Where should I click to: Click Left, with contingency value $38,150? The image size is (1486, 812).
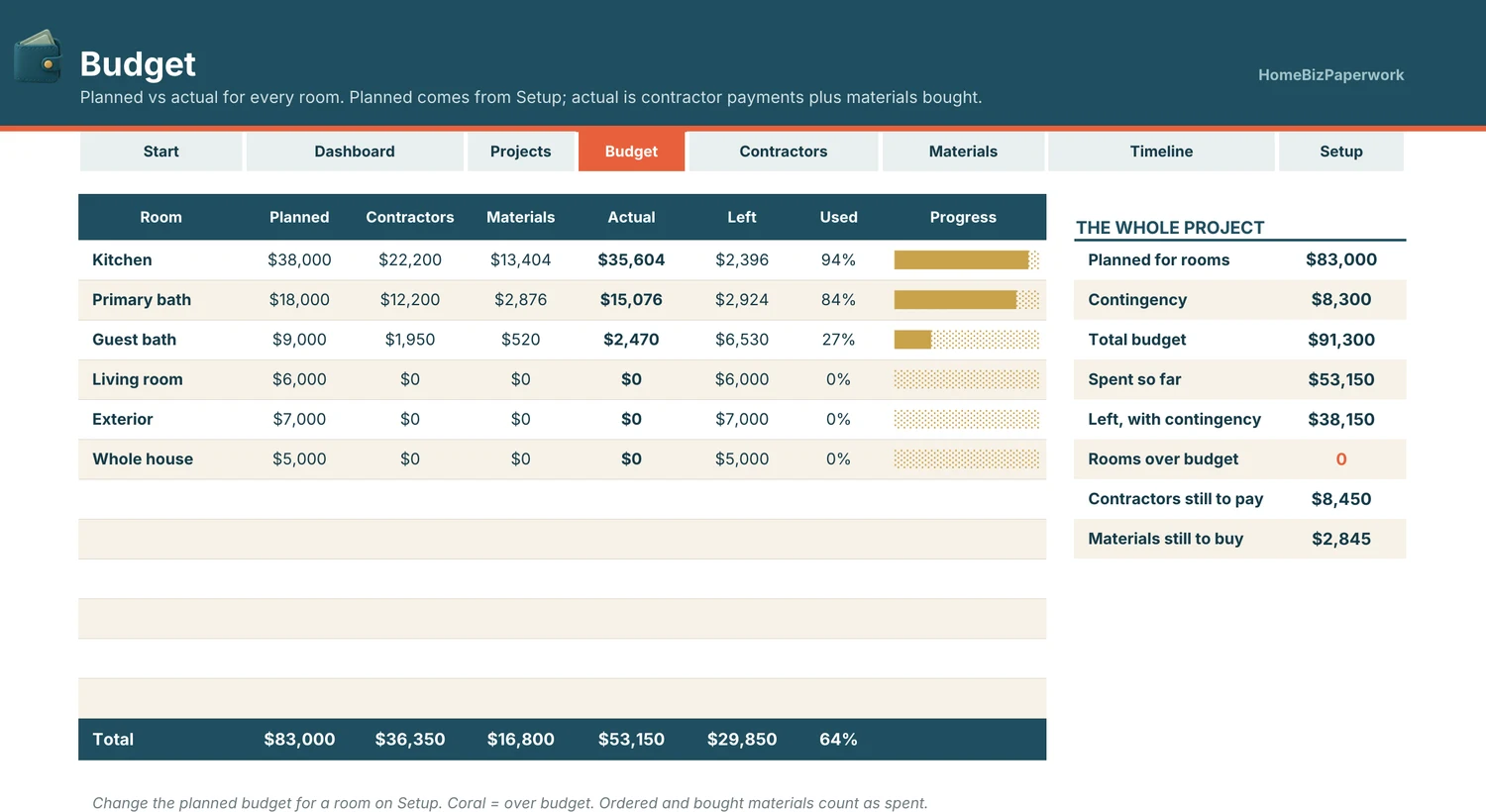pos(1341,419)
